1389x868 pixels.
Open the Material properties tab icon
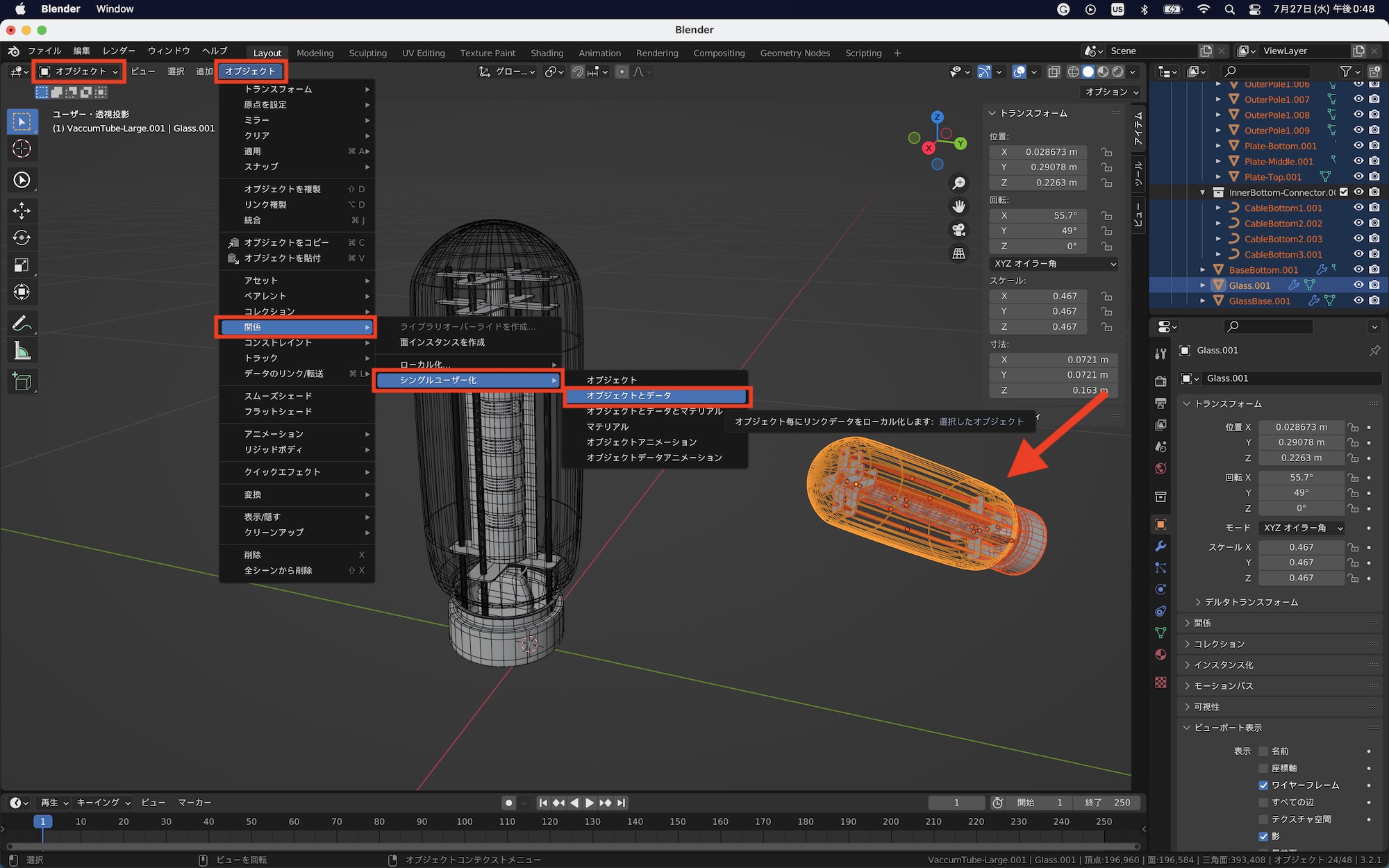tap(1161, 655)
